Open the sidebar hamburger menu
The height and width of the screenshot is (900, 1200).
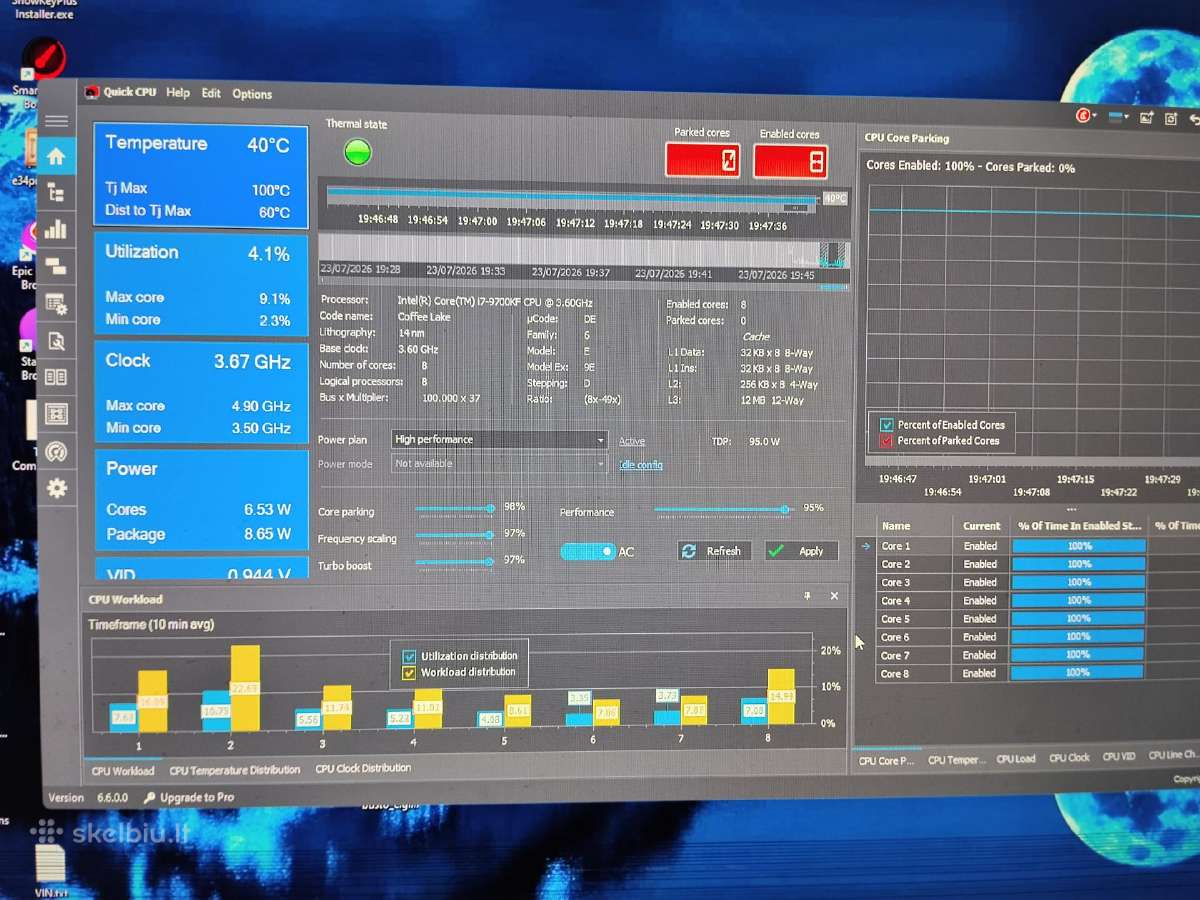coord(56,121)
